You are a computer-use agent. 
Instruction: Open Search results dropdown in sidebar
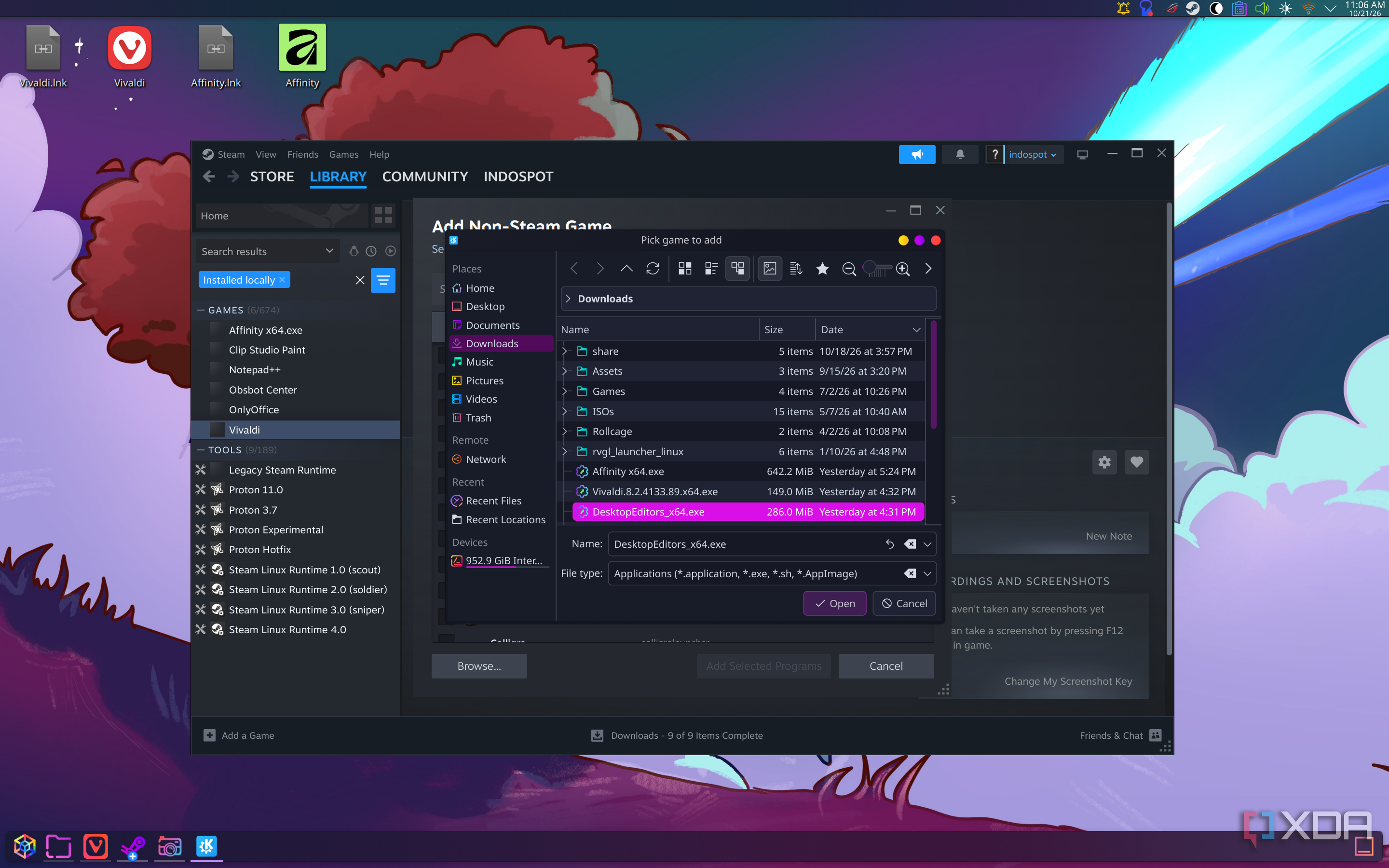268,251
